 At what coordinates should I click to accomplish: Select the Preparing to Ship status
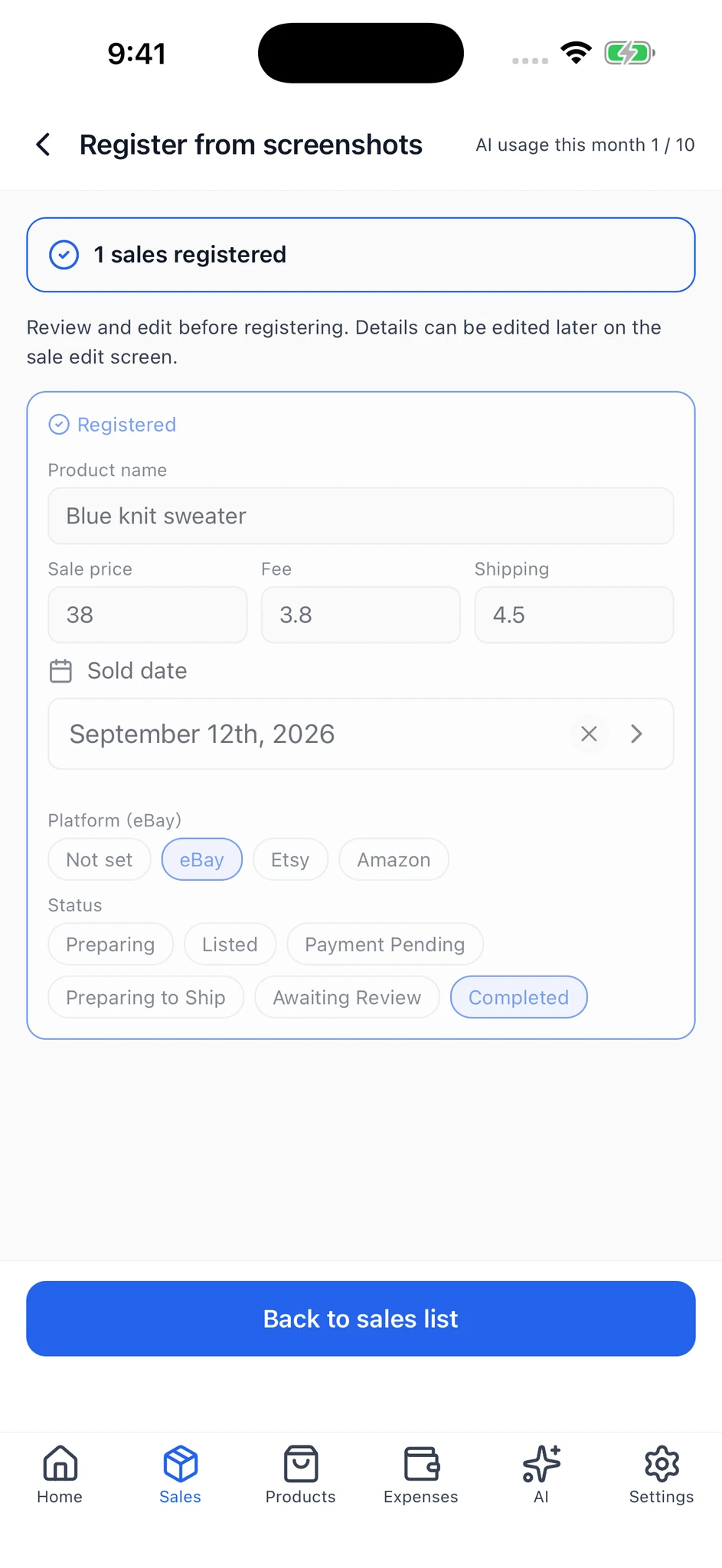[x=145, y=997]
